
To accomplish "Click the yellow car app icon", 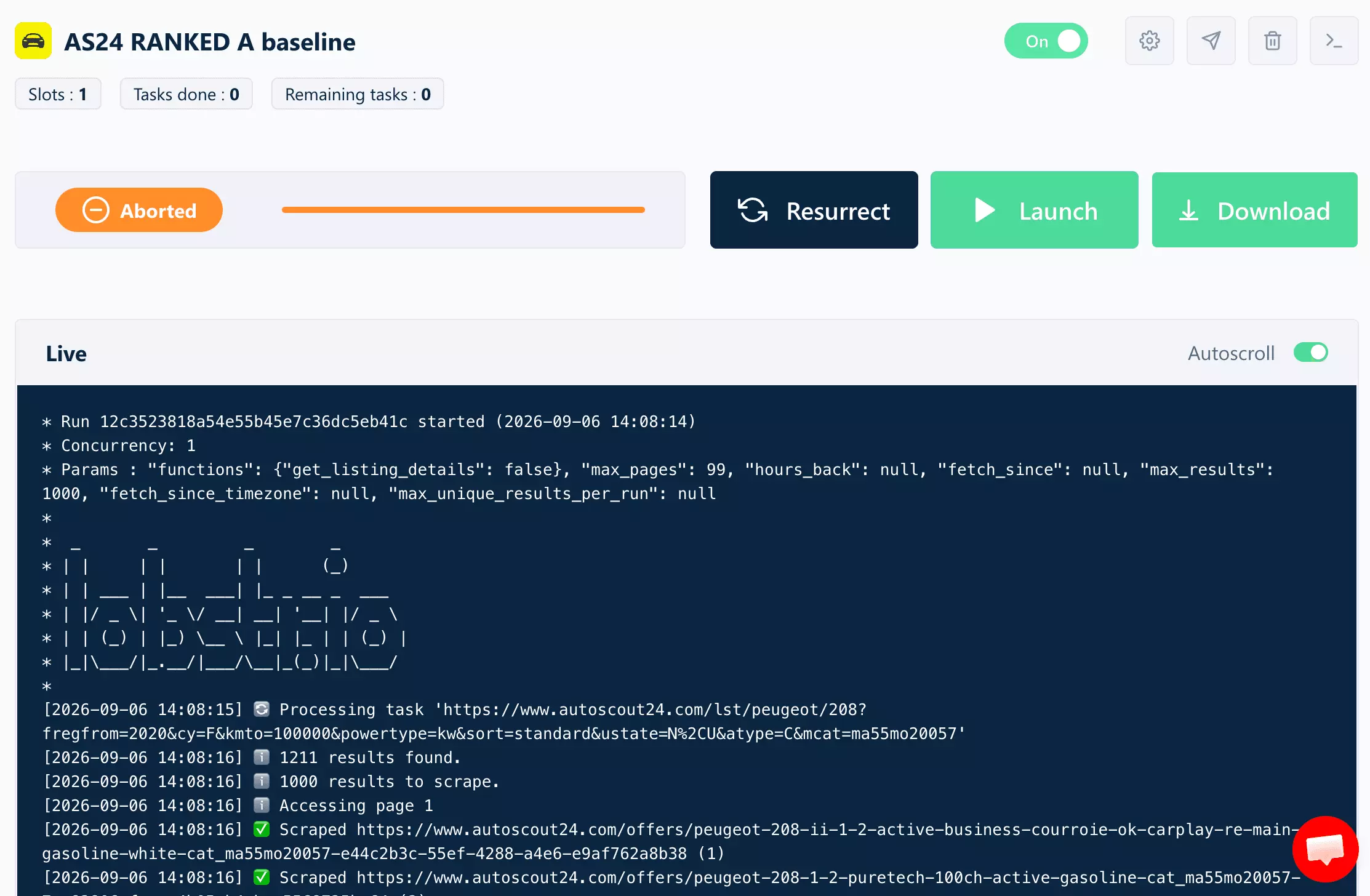I will click(33, 41).
